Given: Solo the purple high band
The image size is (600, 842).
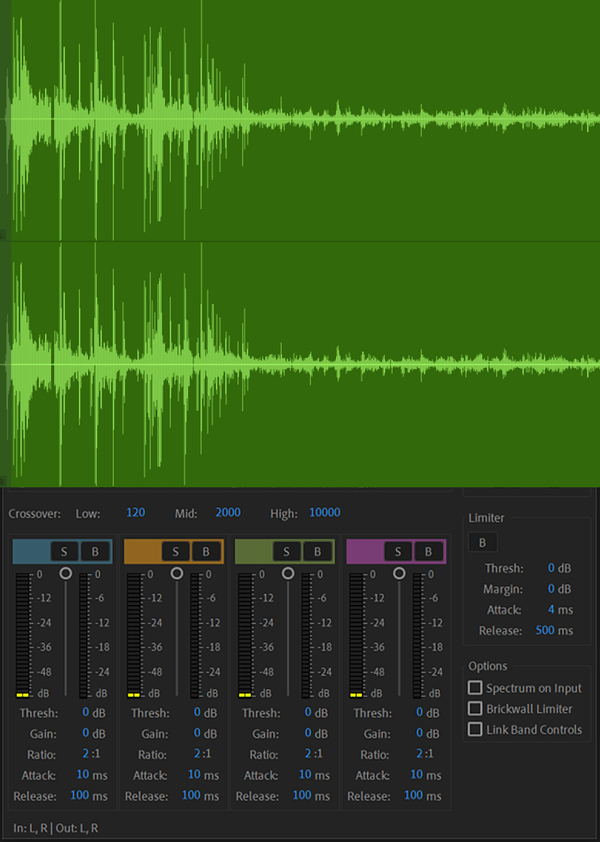Looking at the screenshot, I should pyautogui.click(x=399, y=551).
